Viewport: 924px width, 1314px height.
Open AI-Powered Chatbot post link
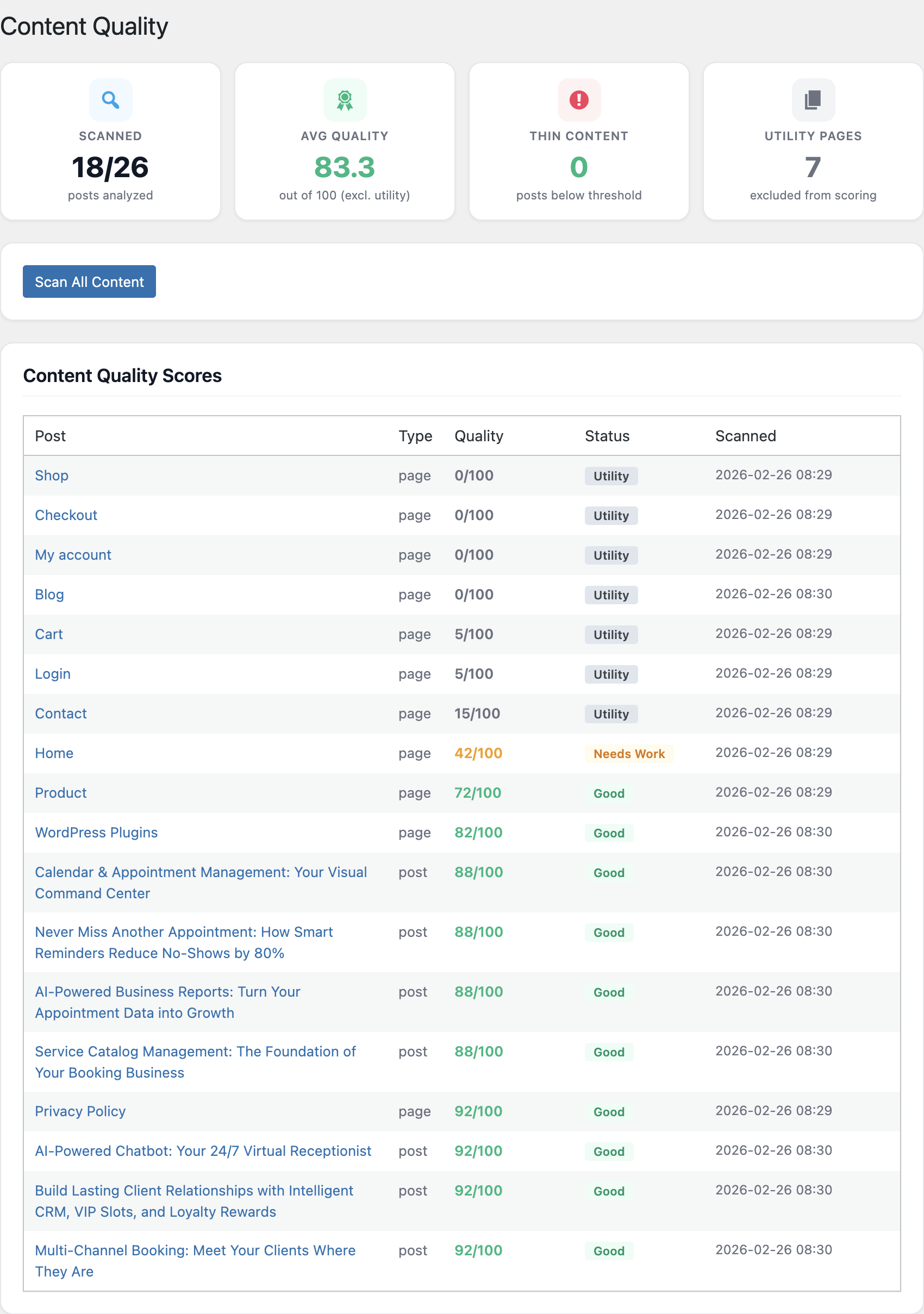[x=203, y=1150]
